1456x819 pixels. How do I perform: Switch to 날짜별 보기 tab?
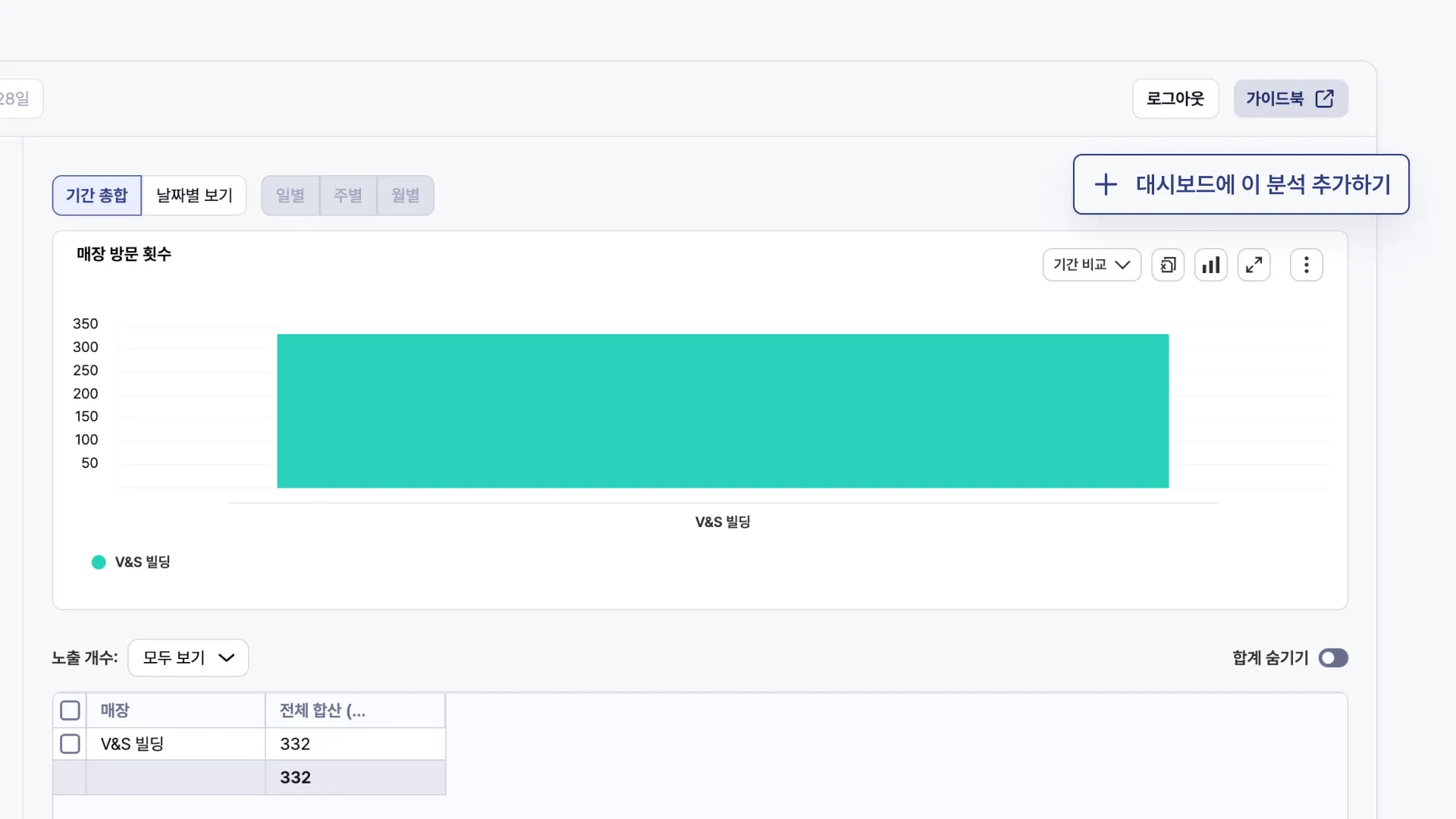pyautogui.click(x=194, y=196)
